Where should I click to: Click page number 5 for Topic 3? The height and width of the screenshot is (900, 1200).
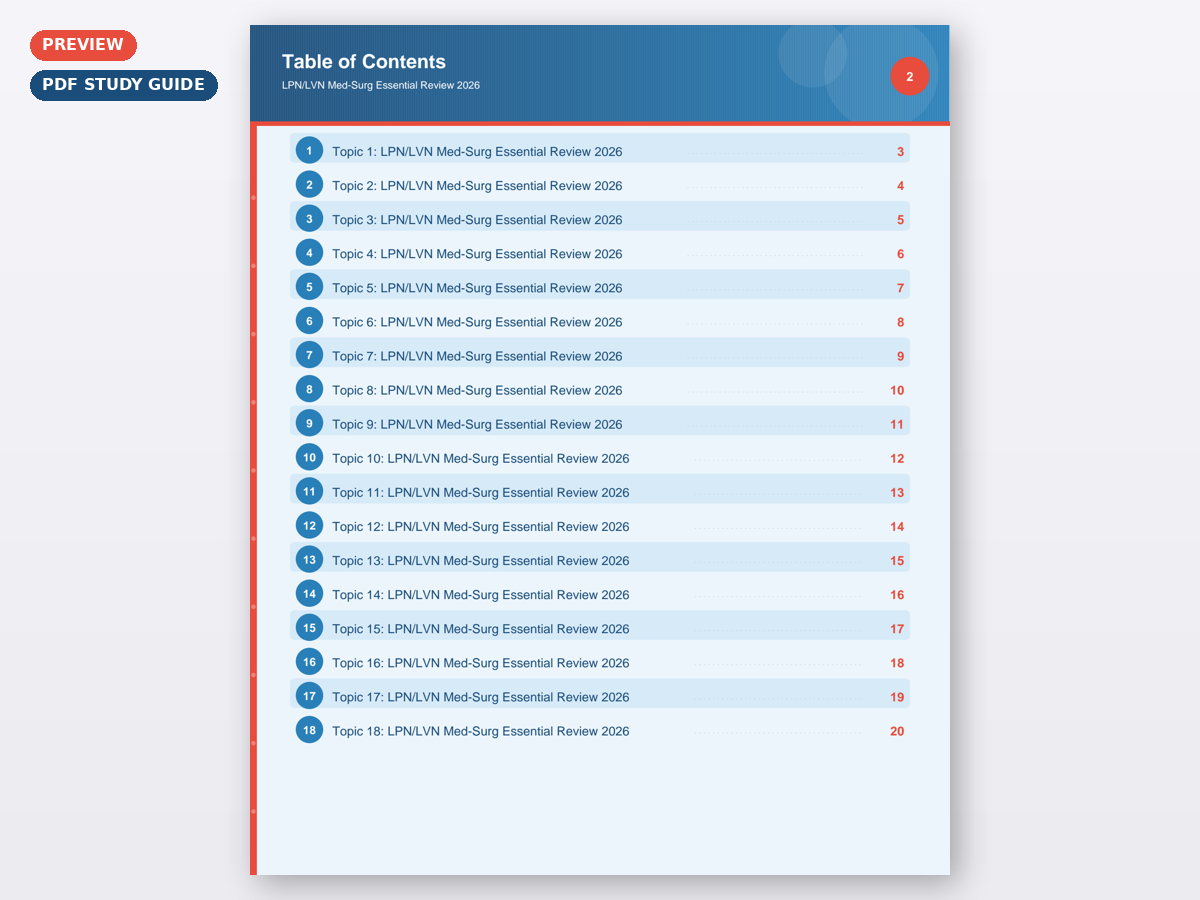pyautogui.click(x=900, y=220)
